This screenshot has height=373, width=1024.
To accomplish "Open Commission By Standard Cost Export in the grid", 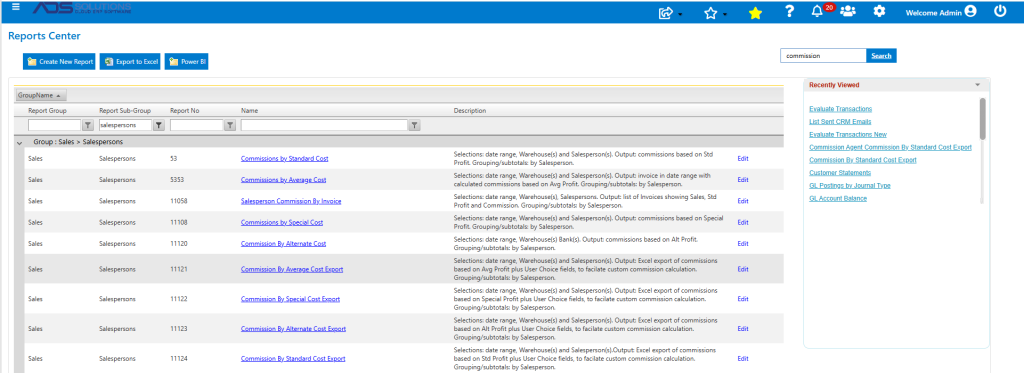I will 293,359.
